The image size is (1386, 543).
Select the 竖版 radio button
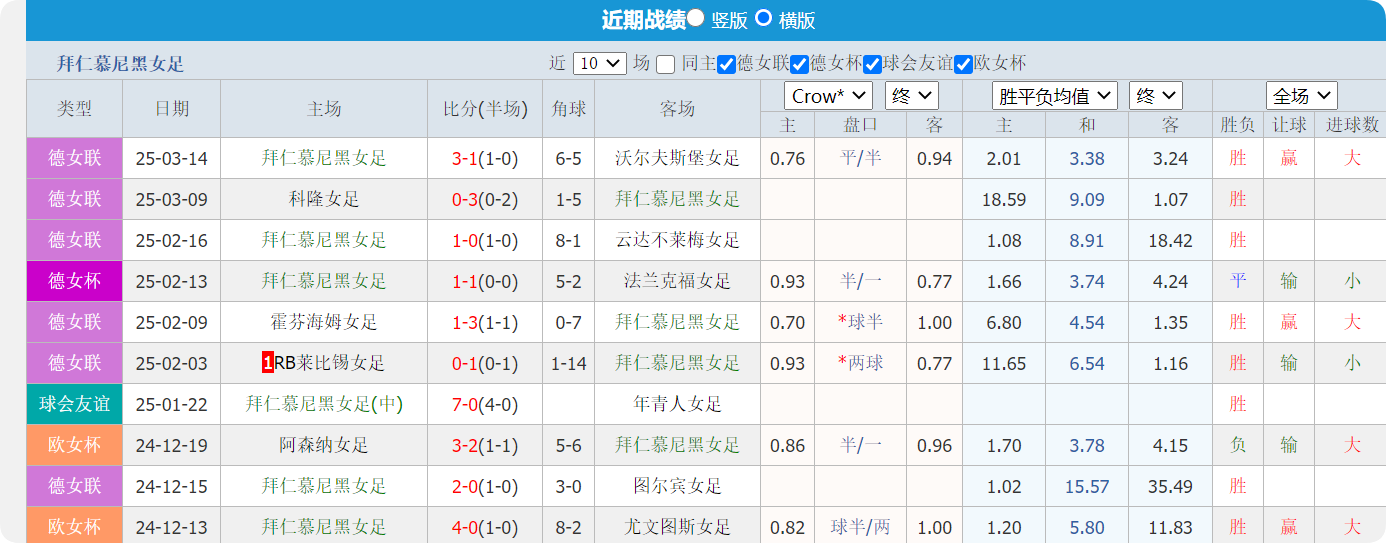[696, 18]
